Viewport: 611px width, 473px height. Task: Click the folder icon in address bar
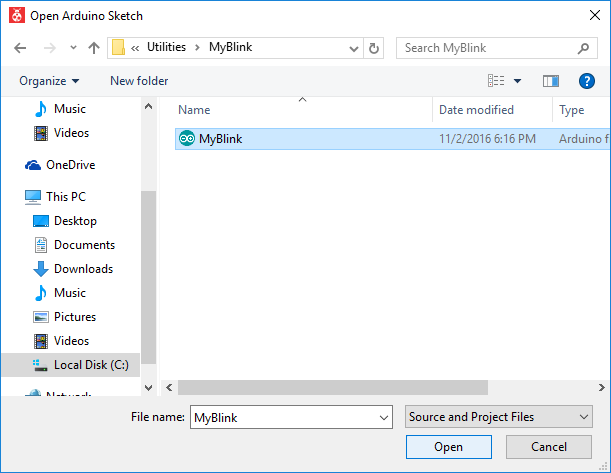[118, 48]
